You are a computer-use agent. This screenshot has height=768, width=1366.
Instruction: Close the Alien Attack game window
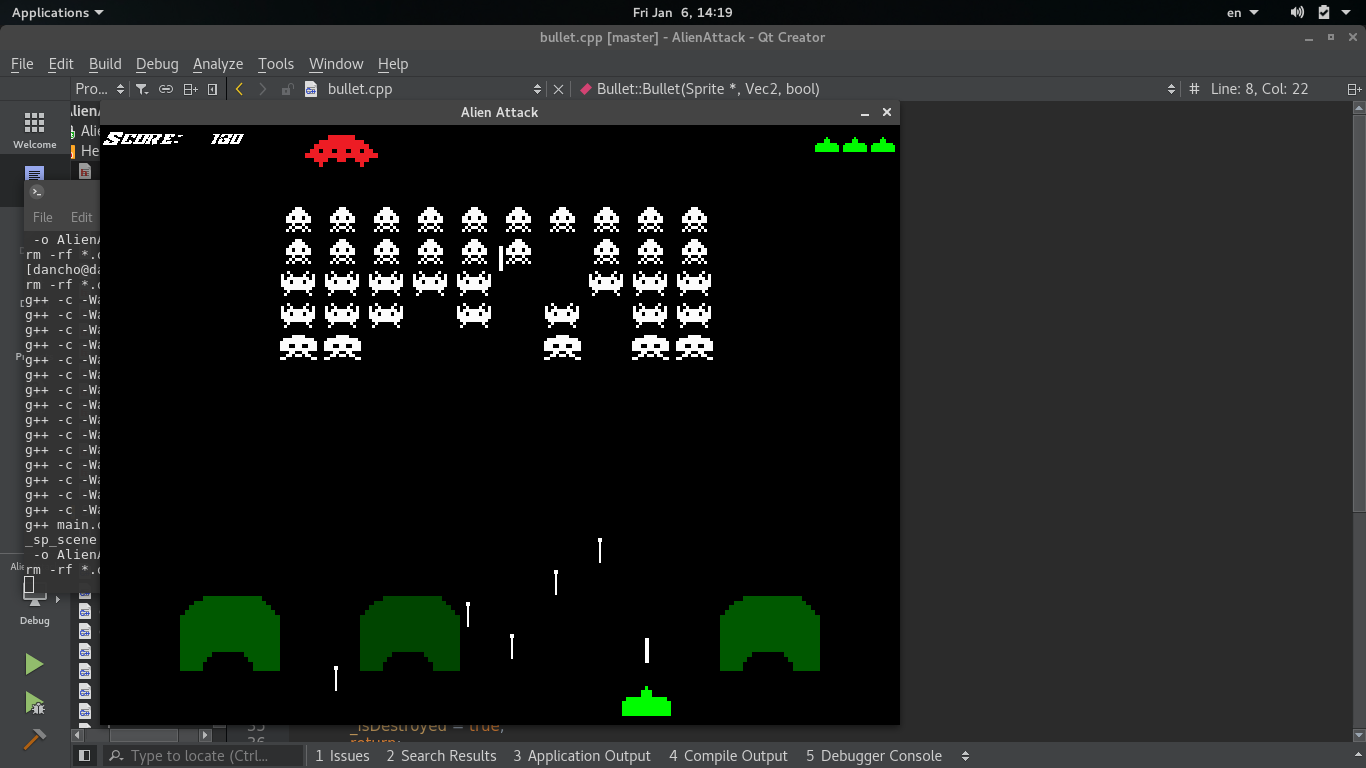click(887, 113)
